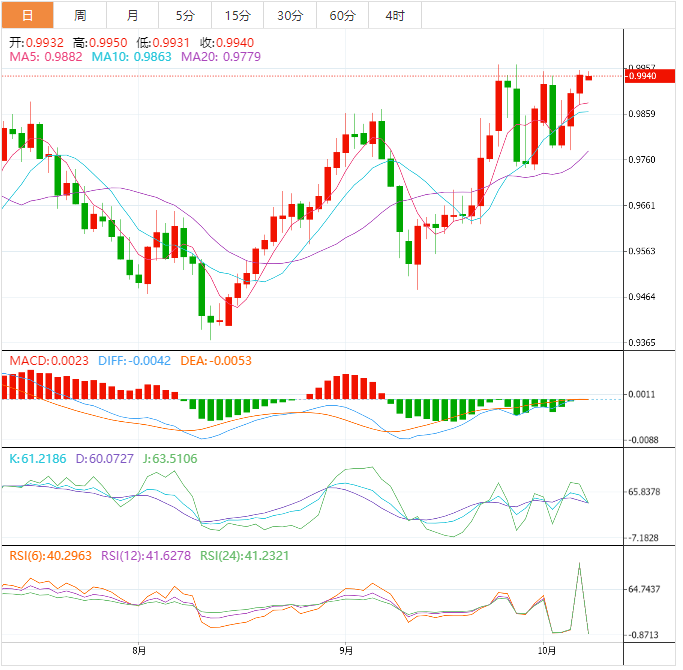Click the 0.9365 price axis label
Image resolution: width=683 pixels, height=670 pixels.
tap(642, 343)
